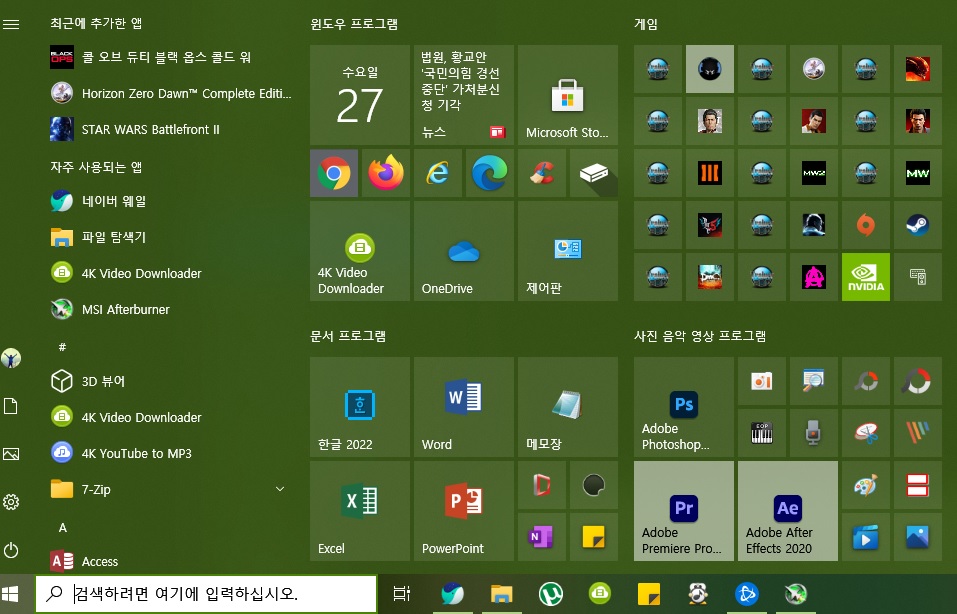Launch the CCleaner tile
Screen dimensions: 957x614
click(x=541, y=173)
